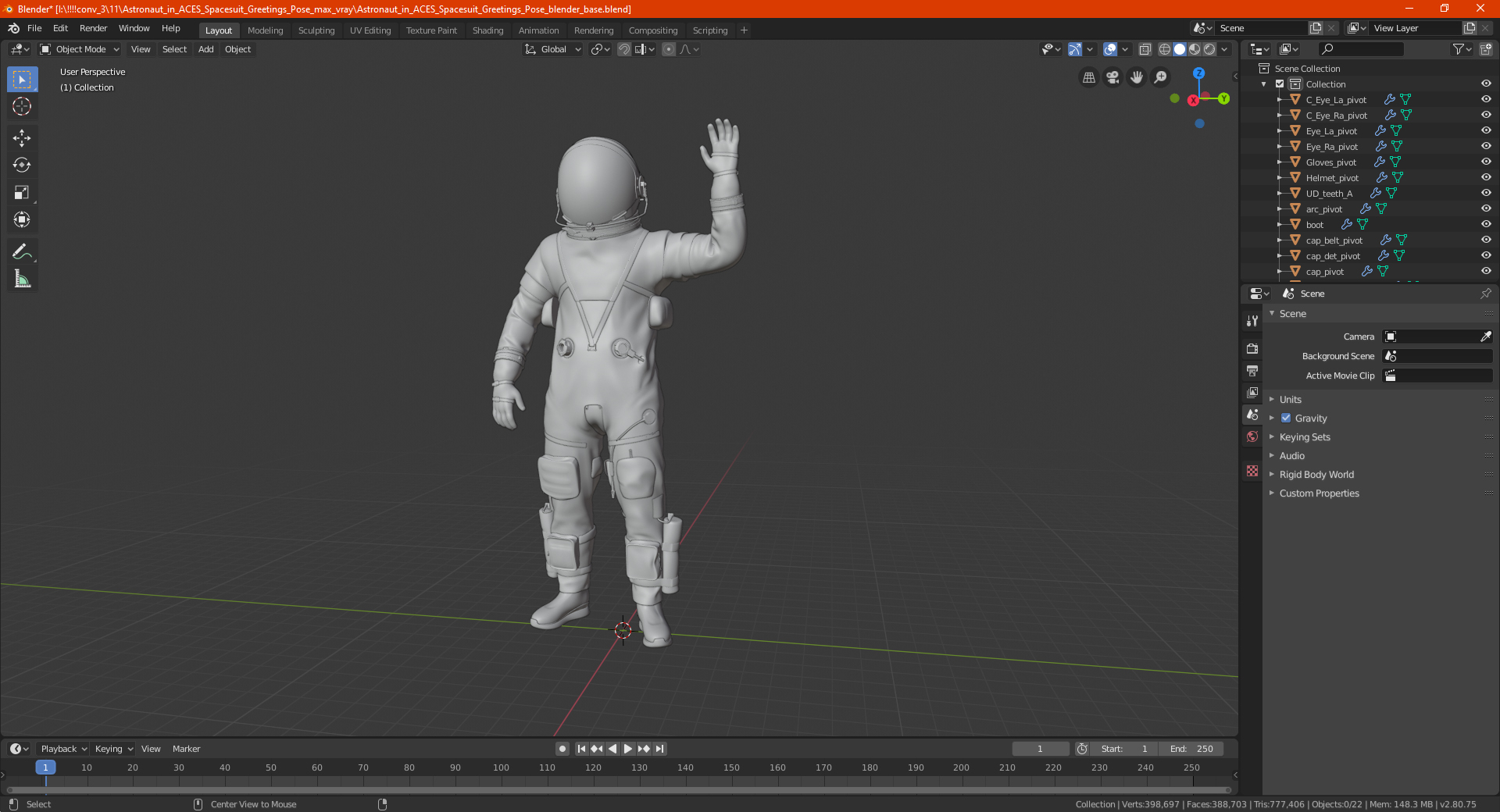Viewport: 1500px width, 812px height.
Task: Toggle camera view icon in viewport
Action: click(1112, 77)
